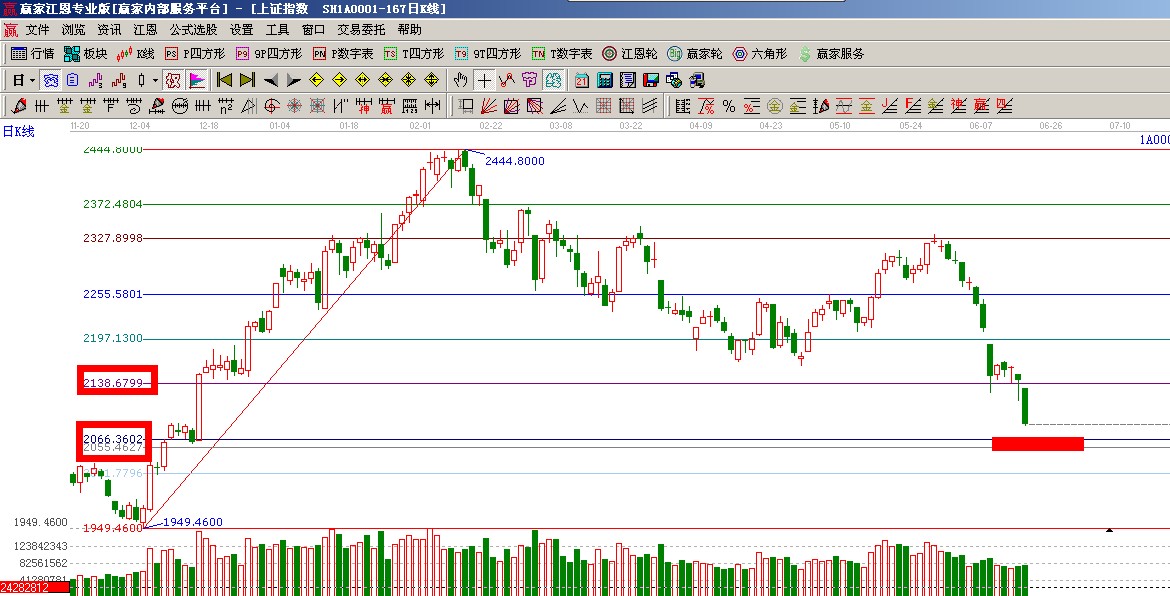Select the percent (%) line tool
This screenshot has width=1170, height=596.
[x=728, y=106]
